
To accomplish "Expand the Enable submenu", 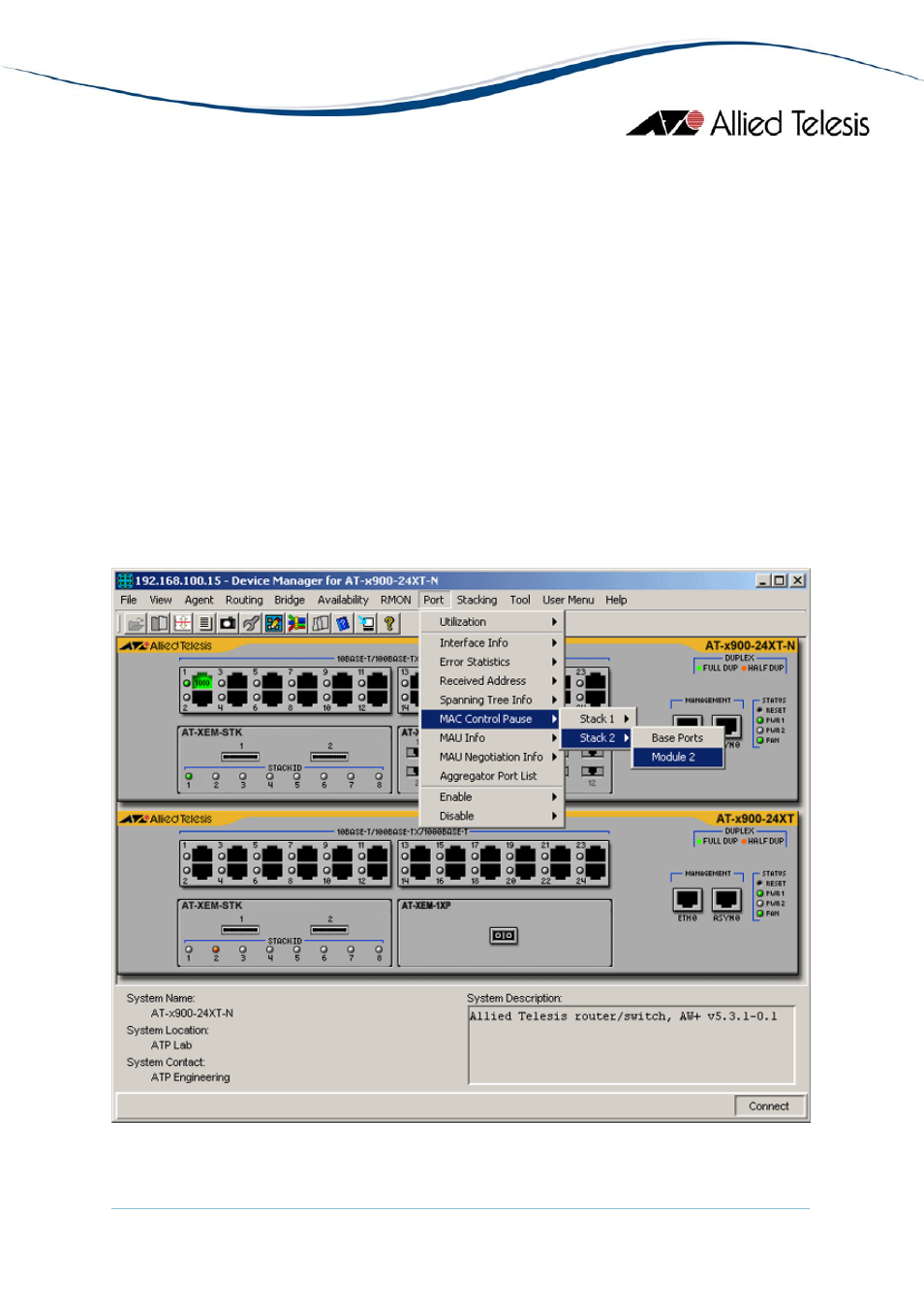I will pyautogui.click(x=492, y=797).
